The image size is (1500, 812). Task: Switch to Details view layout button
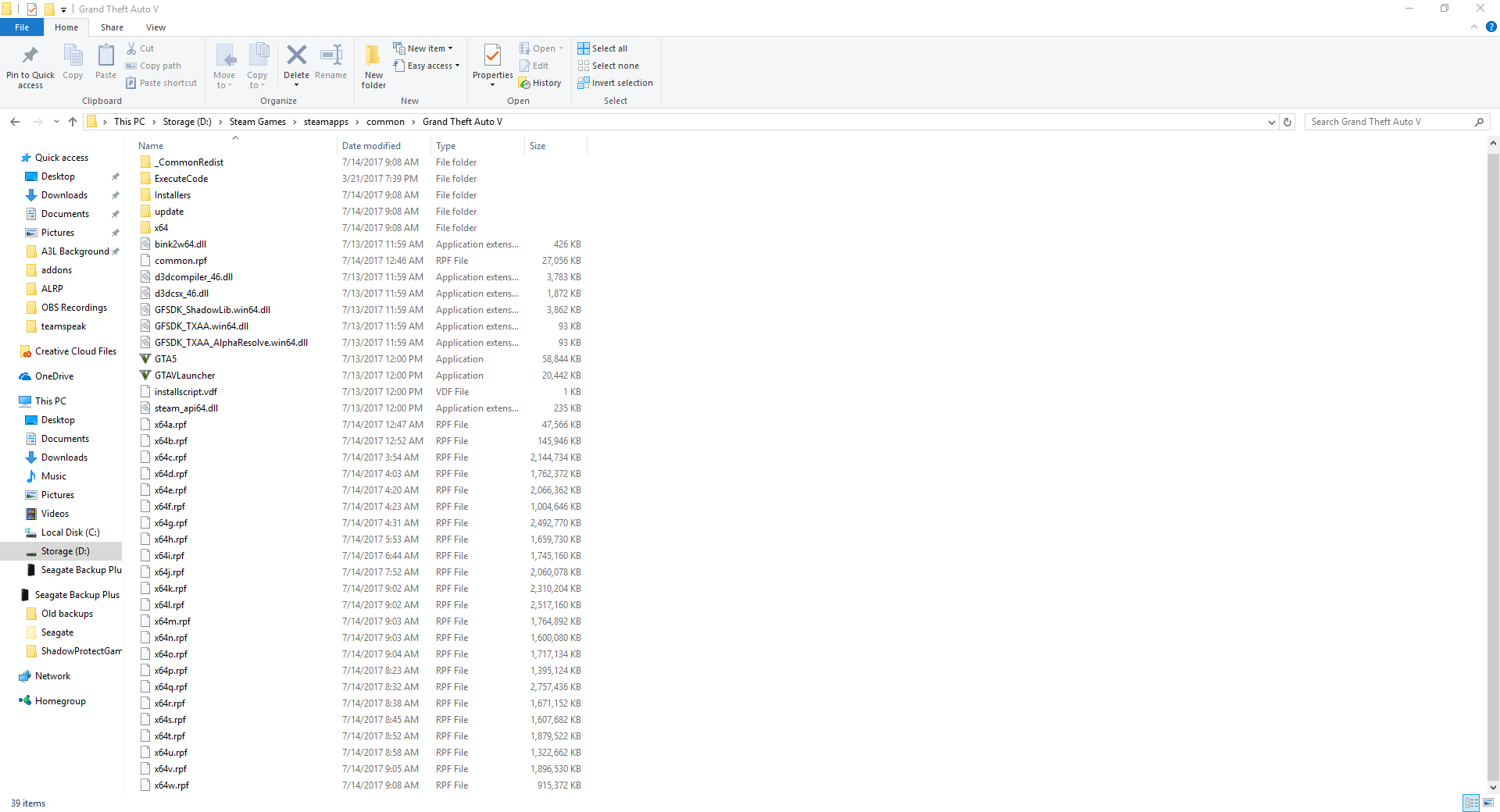1471,803
